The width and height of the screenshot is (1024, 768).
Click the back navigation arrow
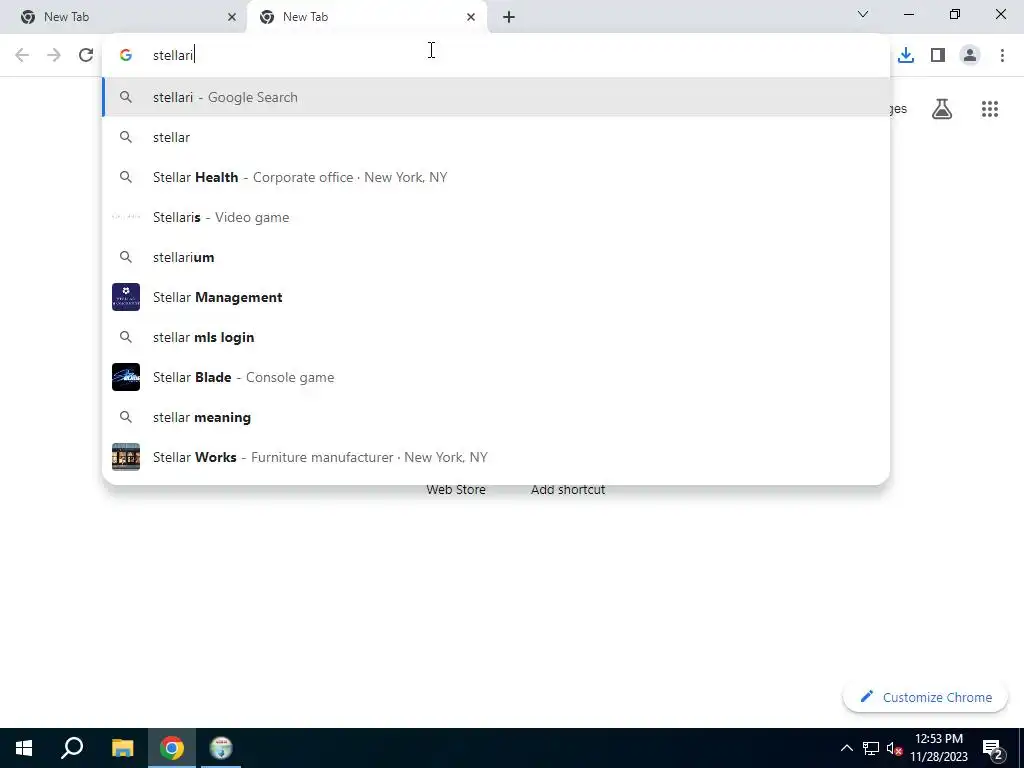click(x=22, y=55)
